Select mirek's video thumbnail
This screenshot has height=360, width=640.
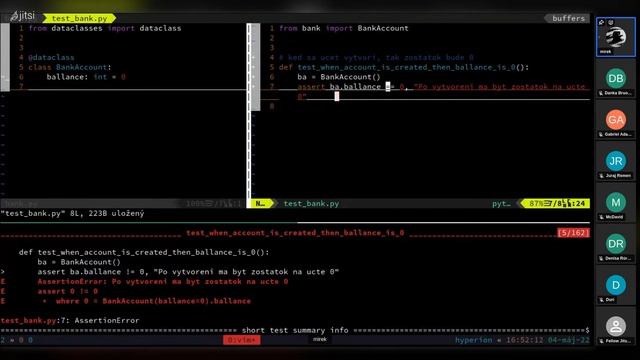coord(616,37)
